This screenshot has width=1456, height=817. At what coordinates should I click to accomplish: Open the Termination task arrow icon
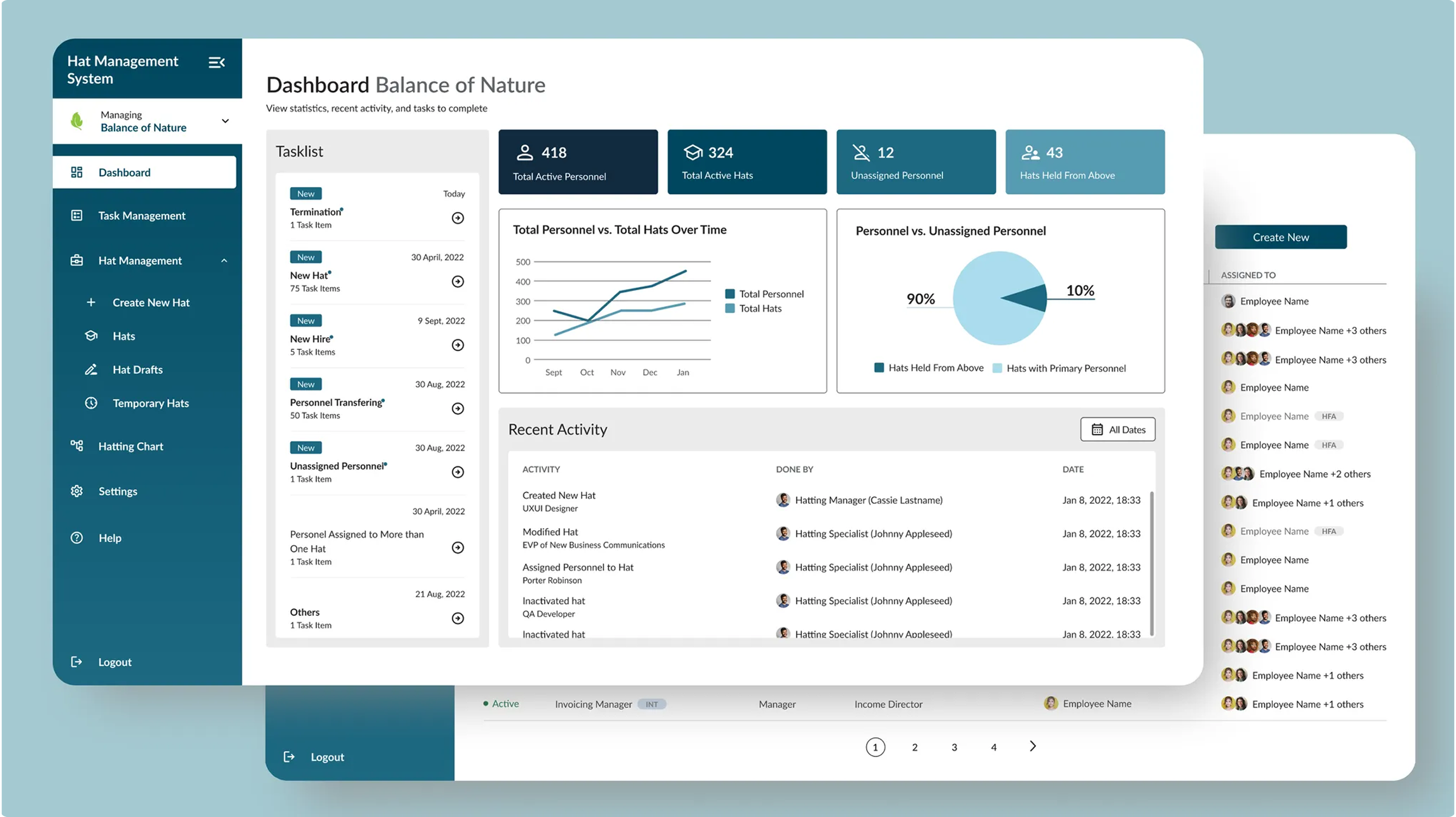(x=458, y=218)
